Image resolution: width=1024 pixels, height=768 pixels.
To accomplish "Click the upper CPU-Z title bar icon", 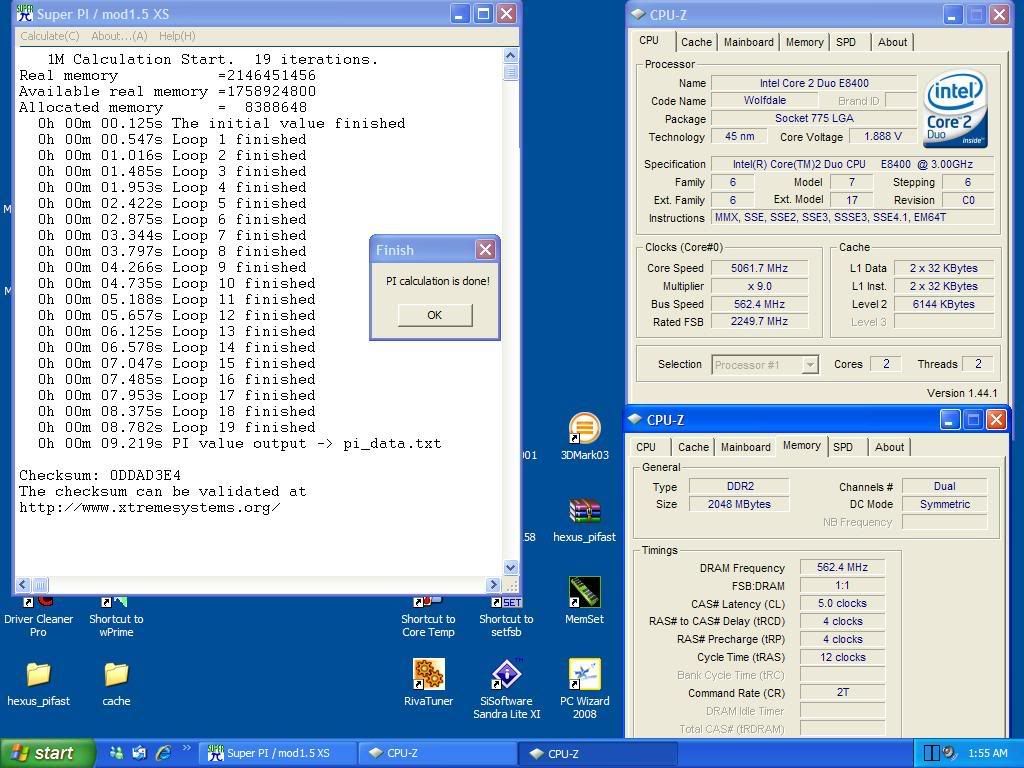I will [x=638, y=14].
